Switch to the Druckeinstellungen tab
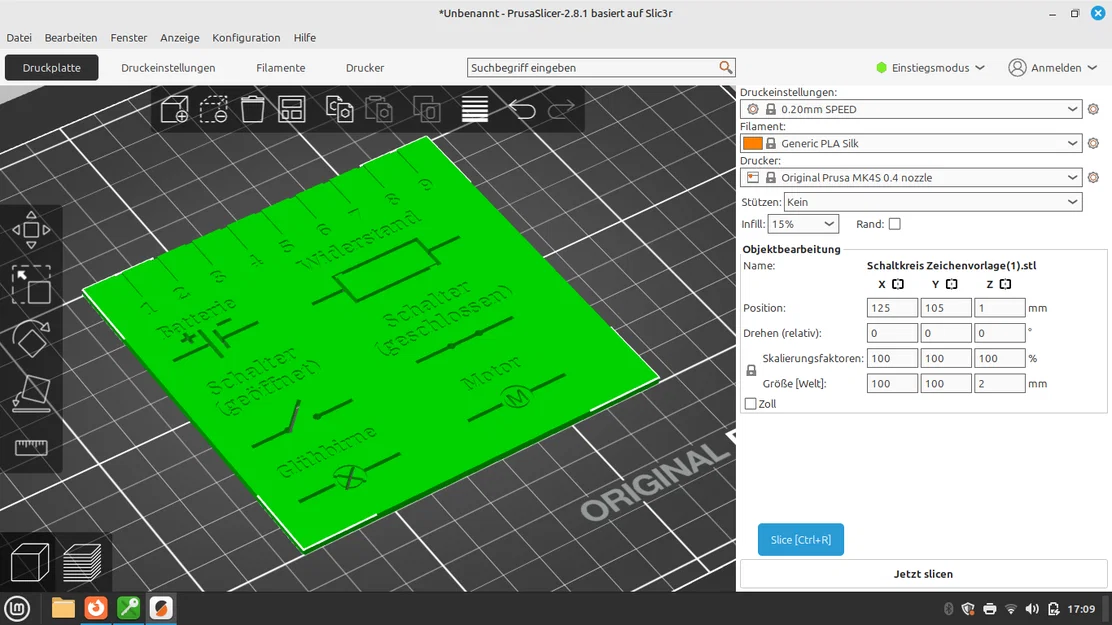Screen dimensions: 1112x625 click(x=168, y=67)
